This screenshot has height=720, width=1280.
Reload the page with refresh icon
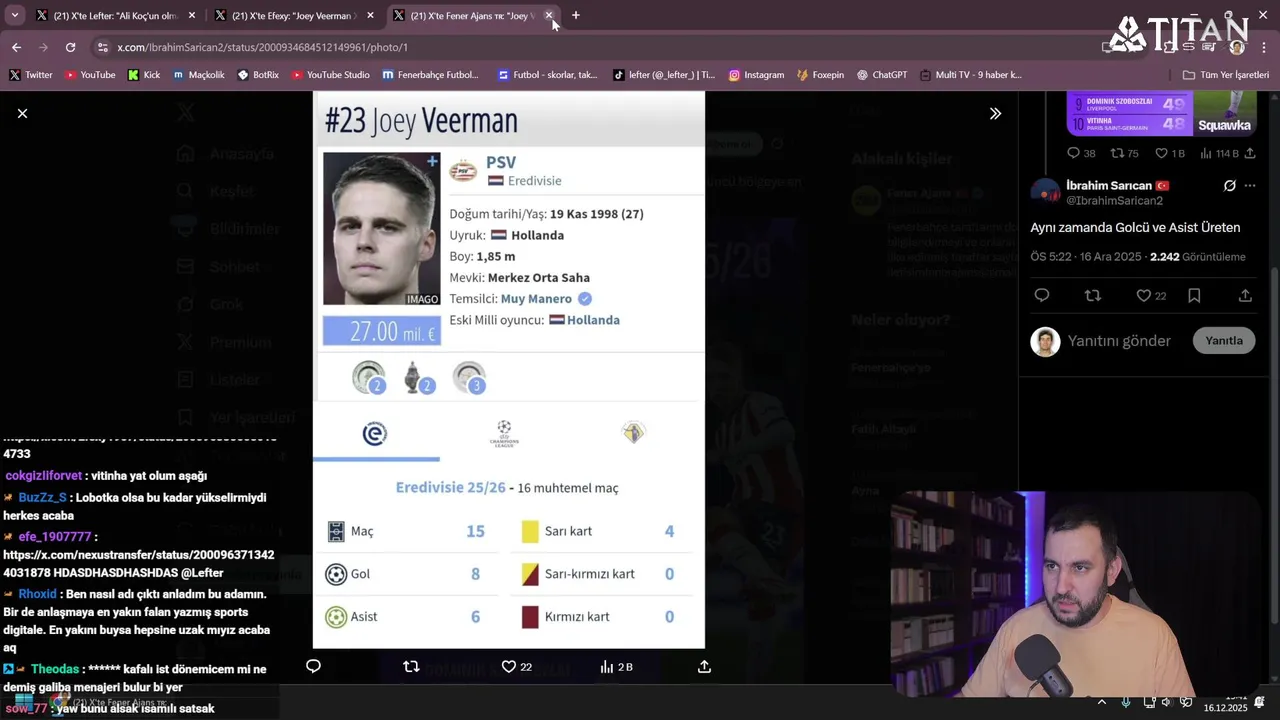70,47
